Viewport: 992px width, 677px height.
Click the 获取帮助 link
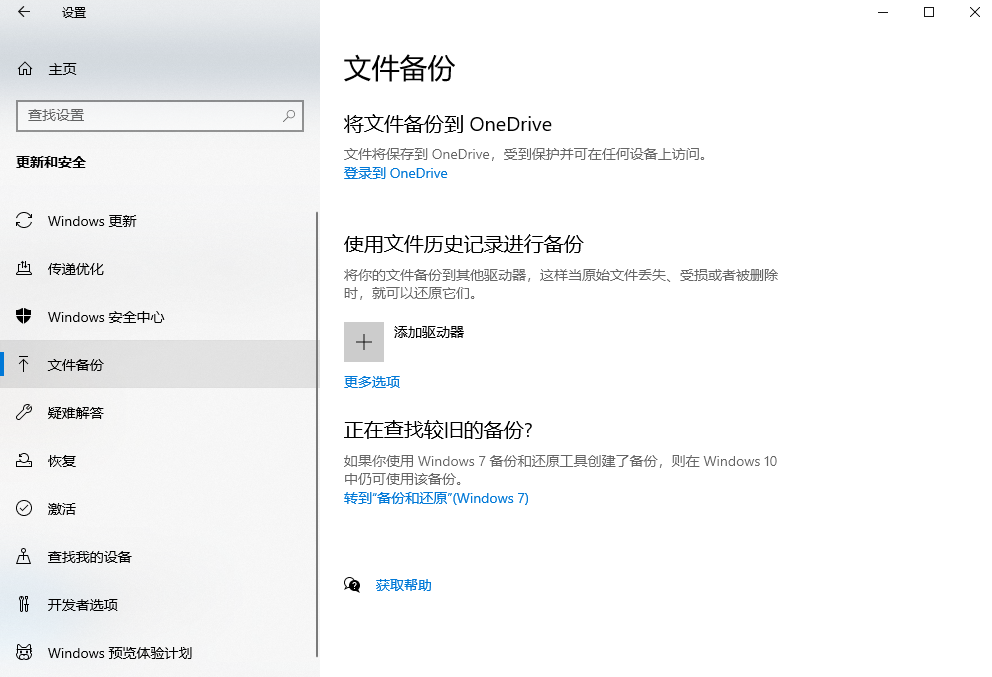coord(404,585)
